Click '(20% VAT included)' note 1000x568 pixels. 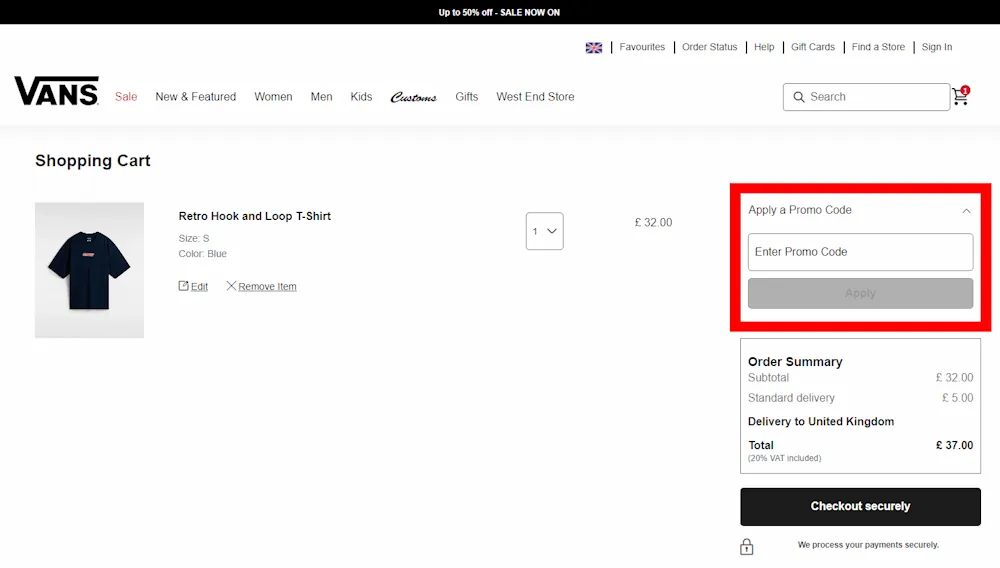[784, 458]
